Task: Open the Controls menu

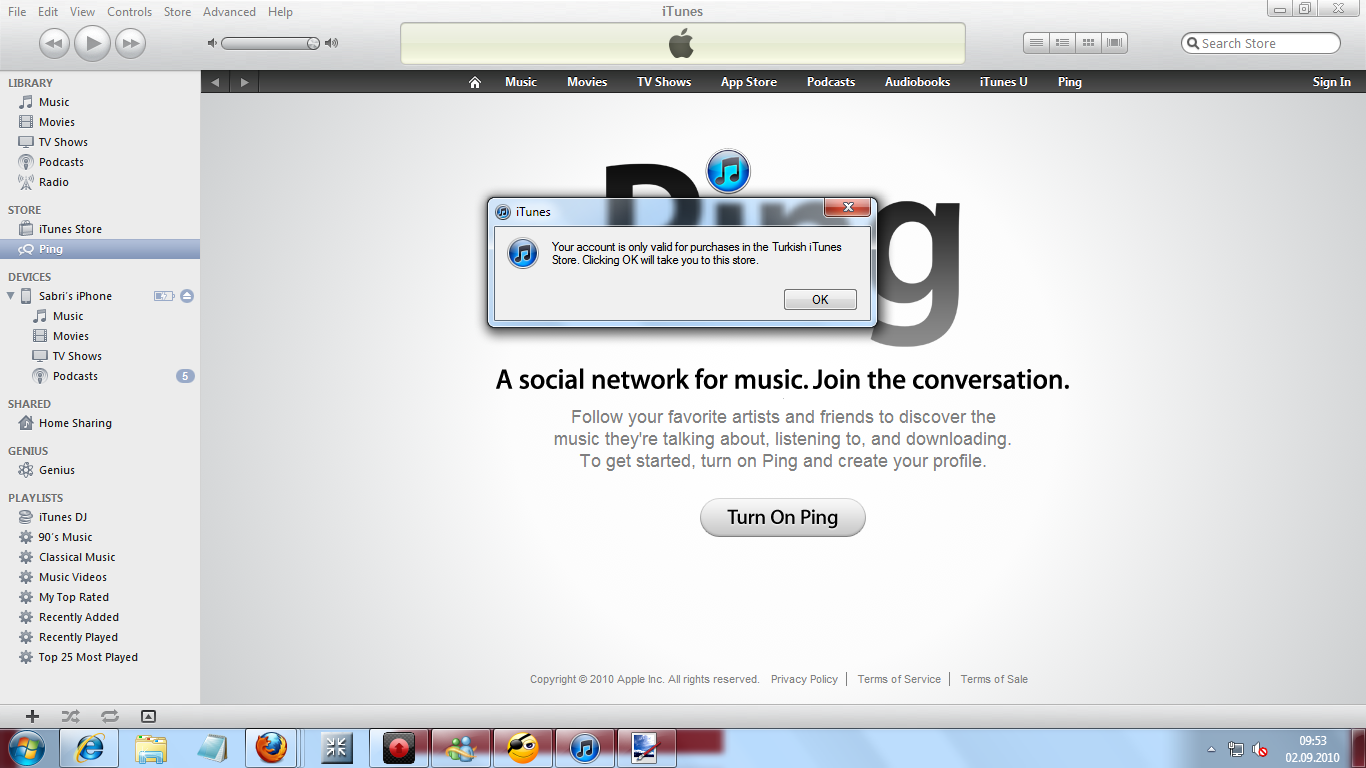Action: pyautogui.click(x=130, y=12)
